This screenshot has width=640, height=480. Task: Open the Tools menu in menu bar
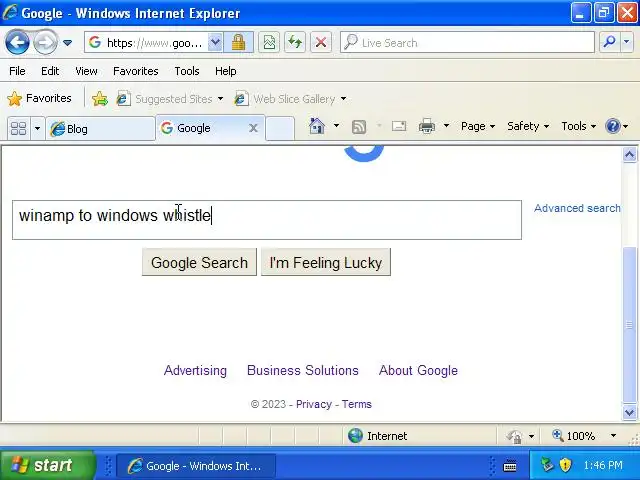(187, 71)
